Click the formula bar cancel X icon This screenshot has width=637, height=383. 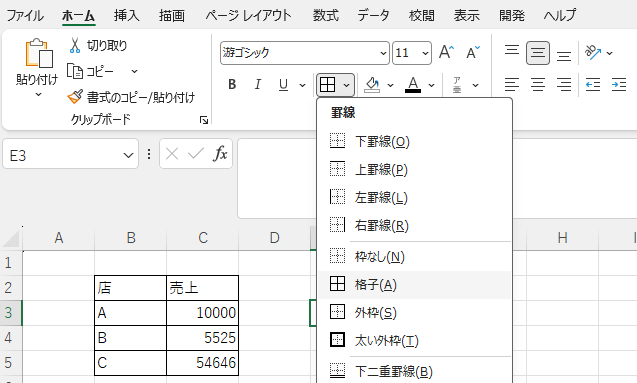172,154
